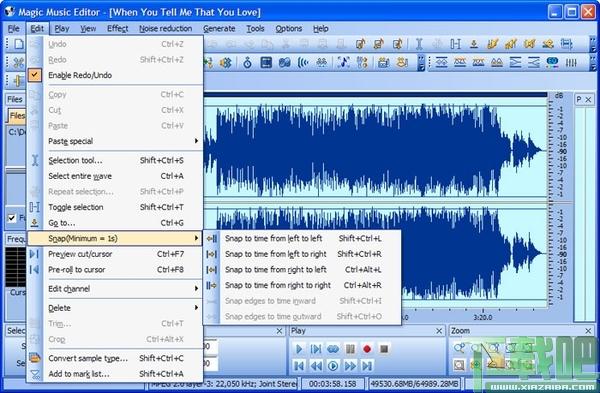Click the circled play button in the Play panel
Viewport: 600px width, 393px height.
click(333, 366)
